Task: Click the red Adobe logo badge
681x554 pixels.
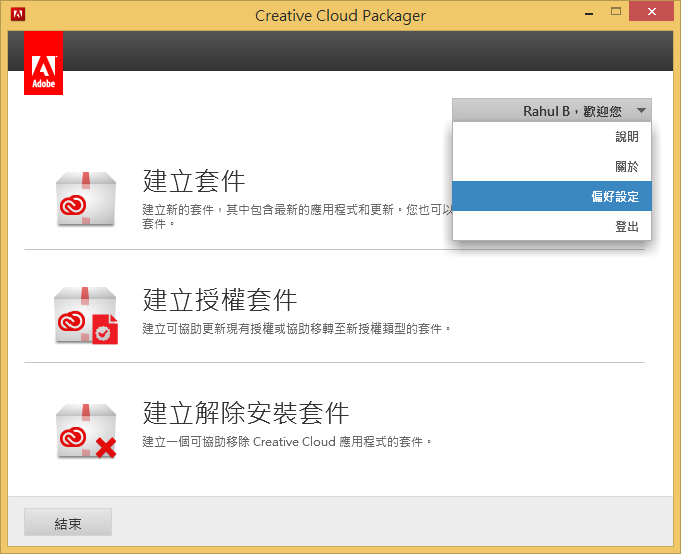Action: (x=43, y=63)
